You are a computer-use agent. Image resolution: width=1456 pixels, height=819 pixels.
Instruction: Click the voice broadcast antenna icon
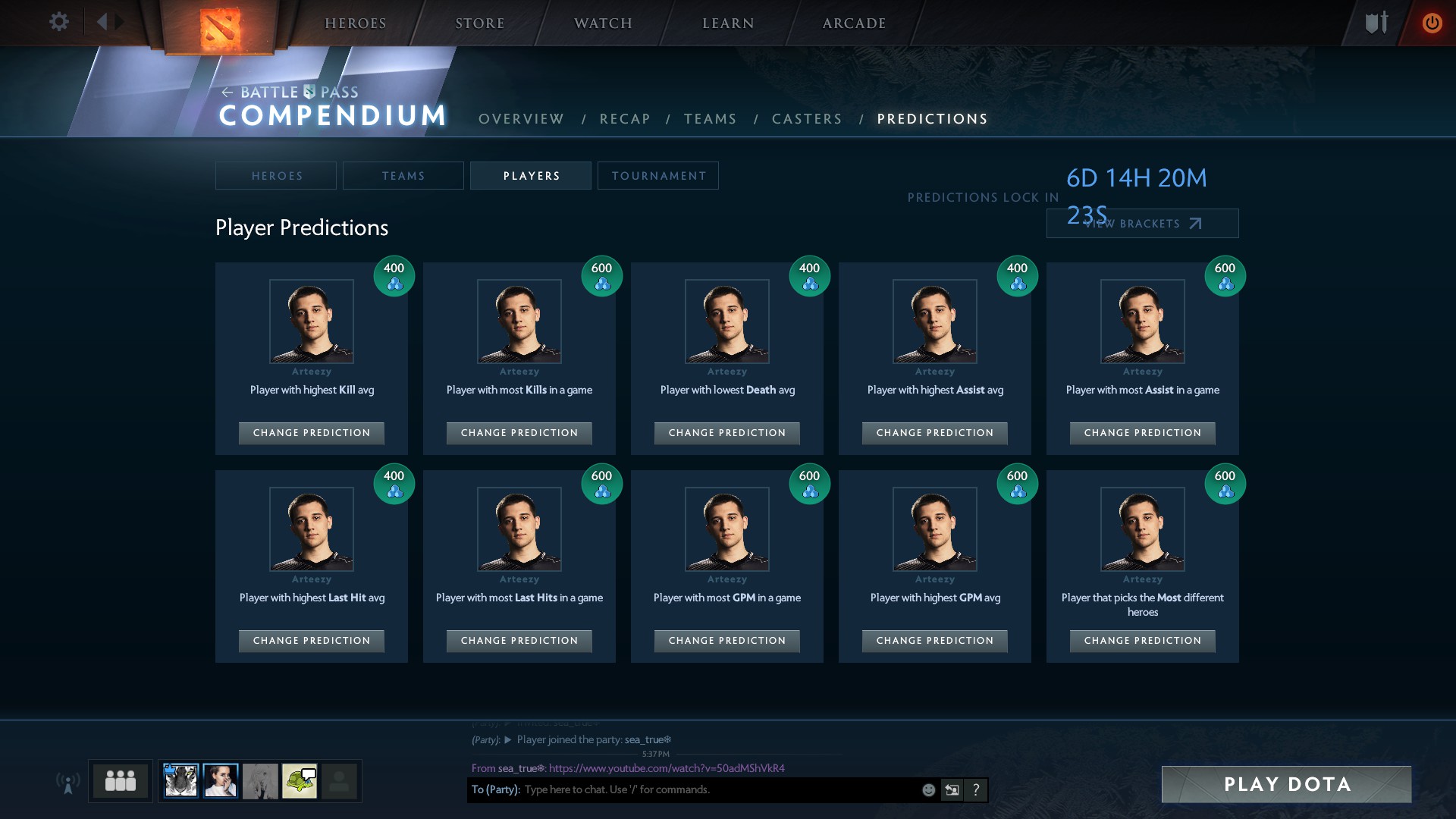(x=68, y=782)
